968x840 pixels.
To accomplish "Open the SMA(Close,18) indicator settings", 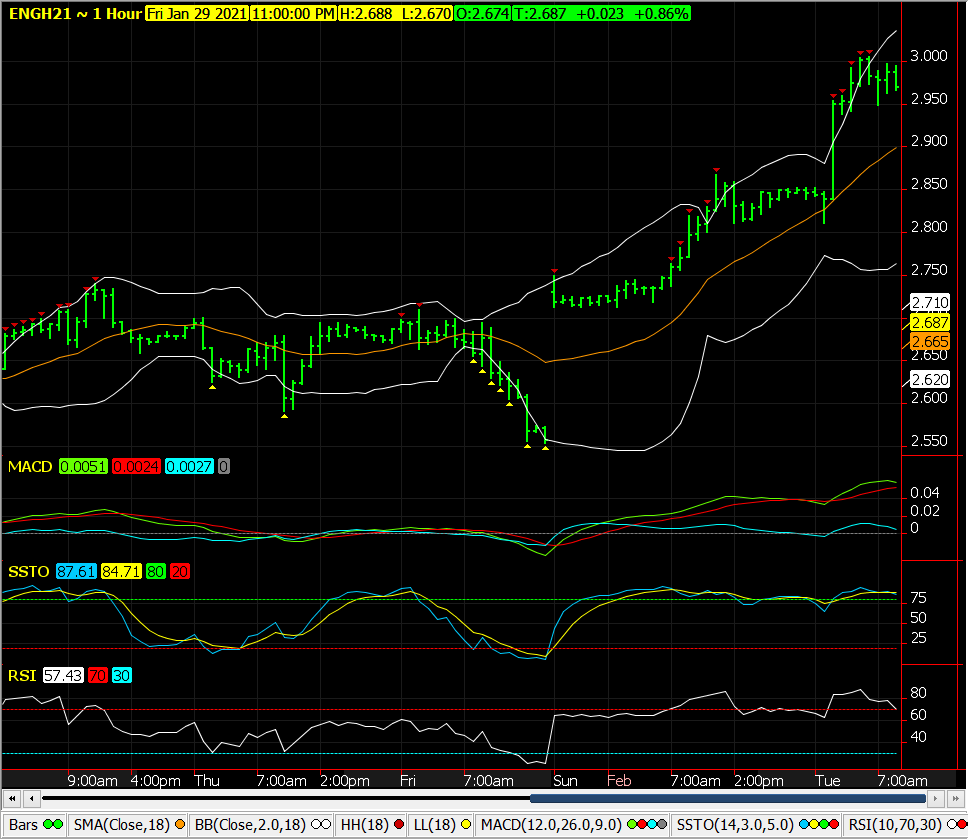I will coord(129,825).
